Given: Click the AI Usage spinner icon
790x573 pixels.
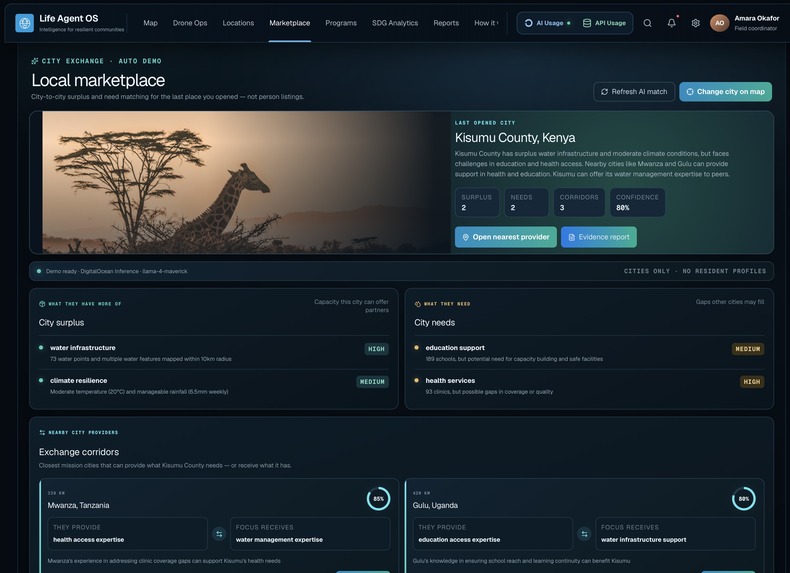Looking at the screenshot, I should [x=529, y=23].
